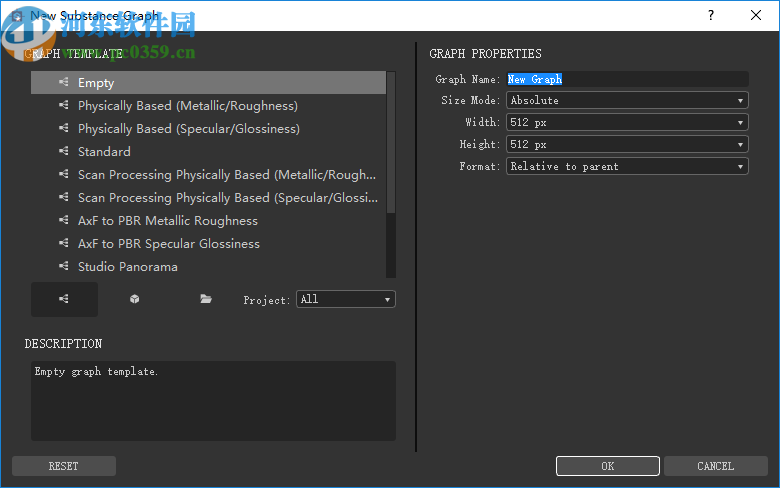
Task: Click graph icon beside Physically Based (Specular/Glossiness)
Action: pos(64,128)
